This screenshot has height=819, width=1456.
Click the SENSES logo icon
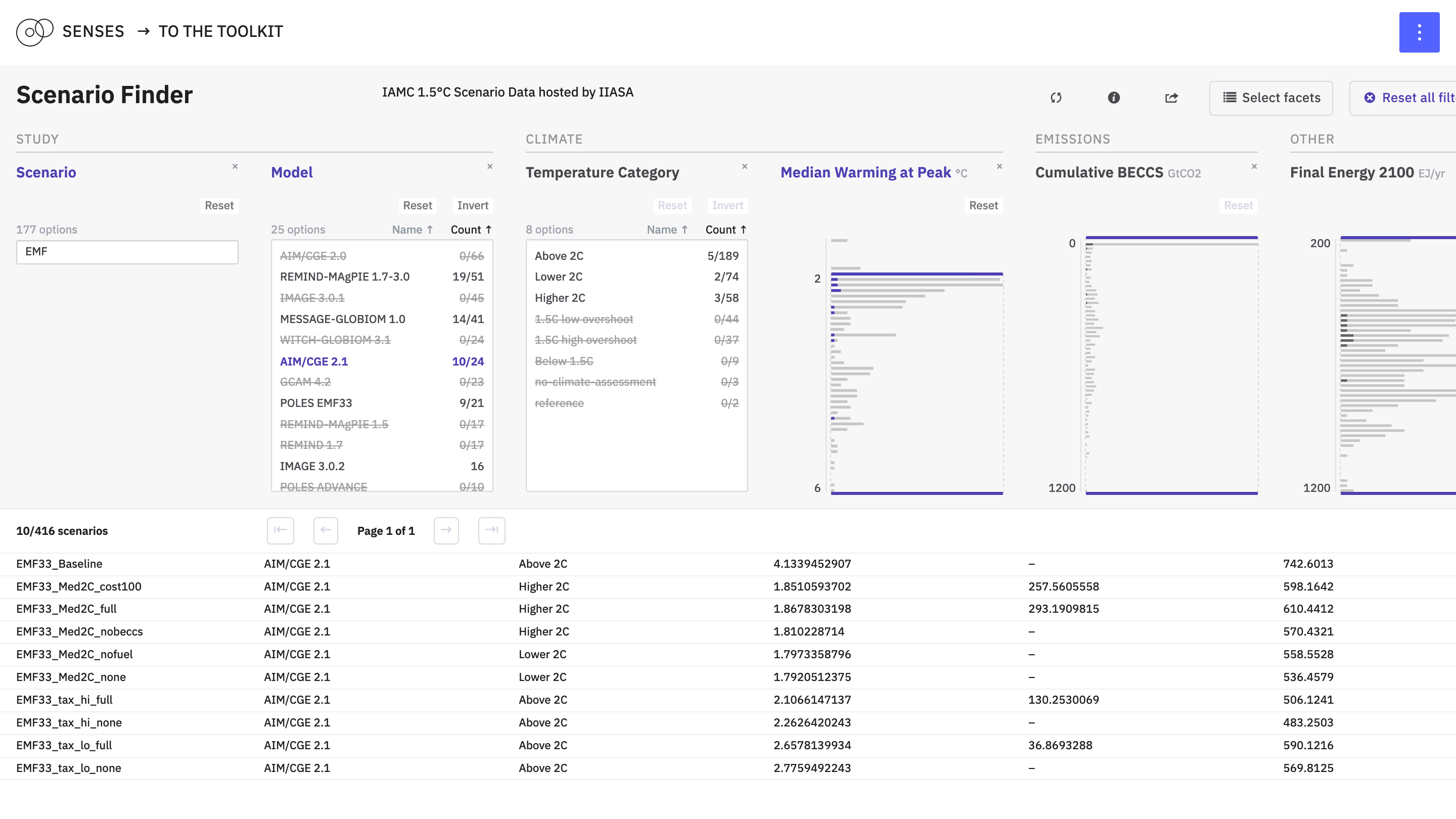point(34,32)
